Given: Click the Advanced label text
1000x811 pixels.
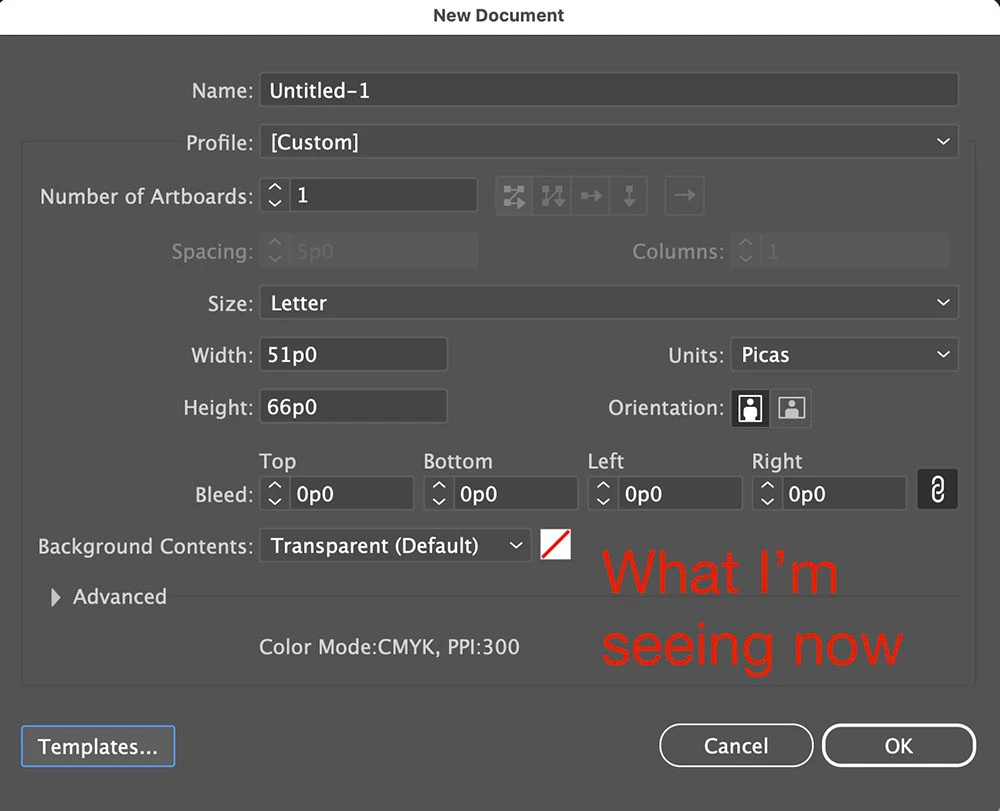Looking at the screenshot, I should [120, 597].
